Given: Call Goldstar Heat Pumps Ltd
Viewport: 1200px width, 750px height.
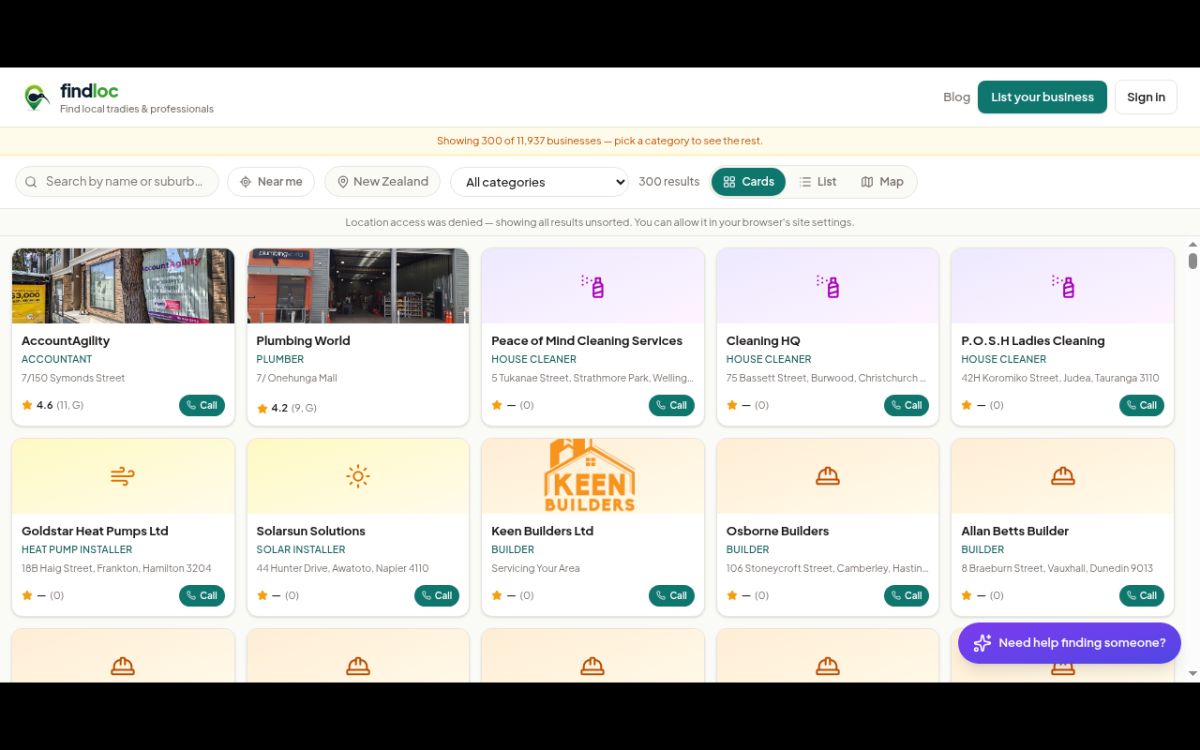Looking at the screenshot, I should (x=202, y=595).
